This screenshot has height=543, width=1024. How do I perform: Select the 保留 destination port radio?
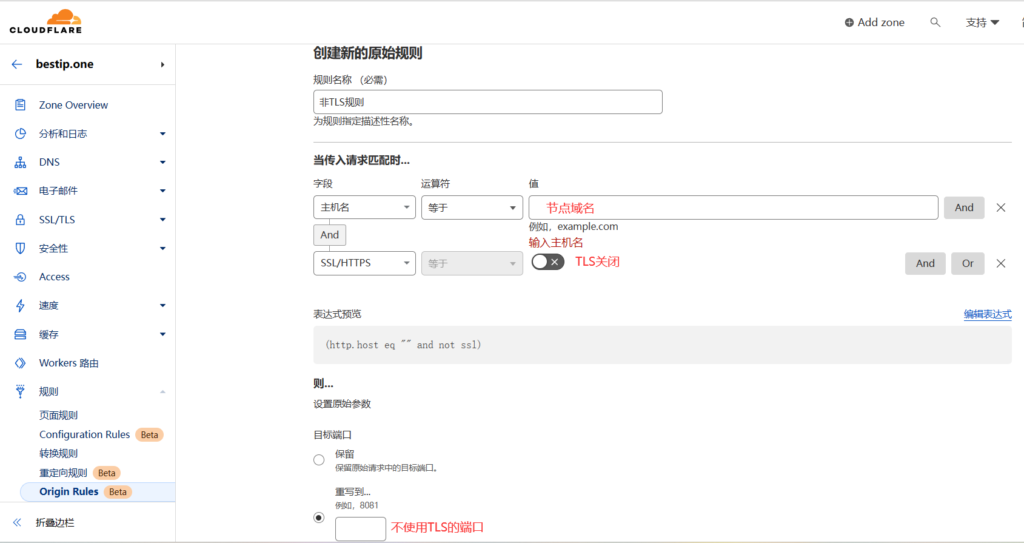coord(319,460)
